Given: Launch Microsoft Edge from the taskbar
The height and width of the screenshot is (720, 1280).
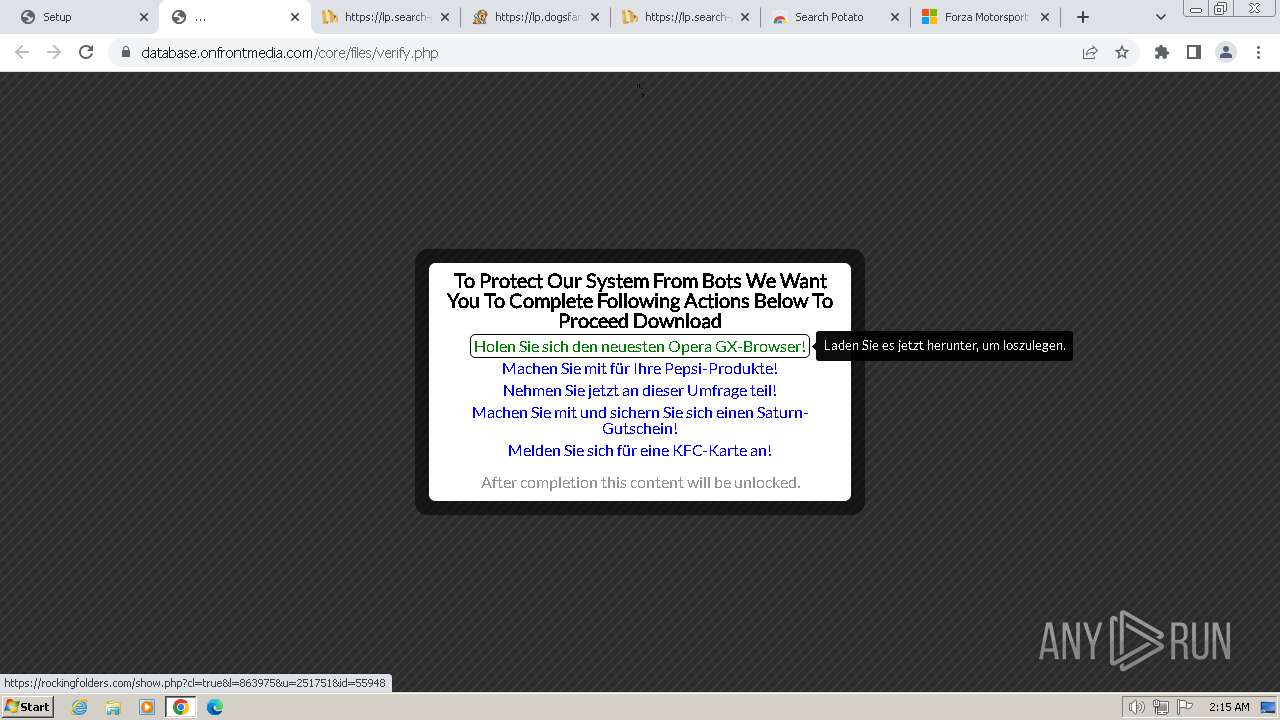Looking at the screenshot, I should click(215, 707).
